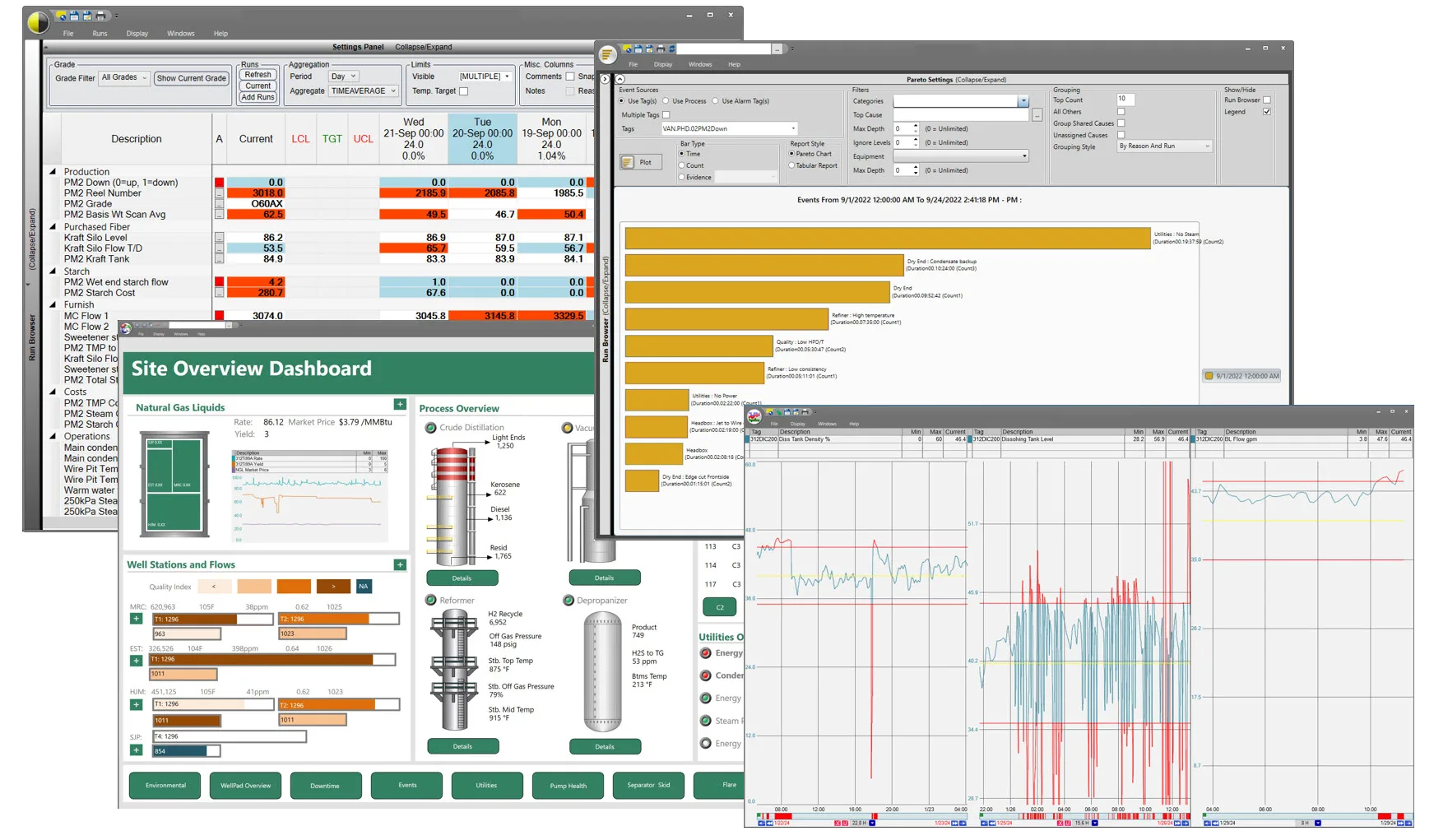Screen dimensions: 1434x840
Task: Expand Natural Gas Liquids with the plus icon
Action: pos(400,405)
